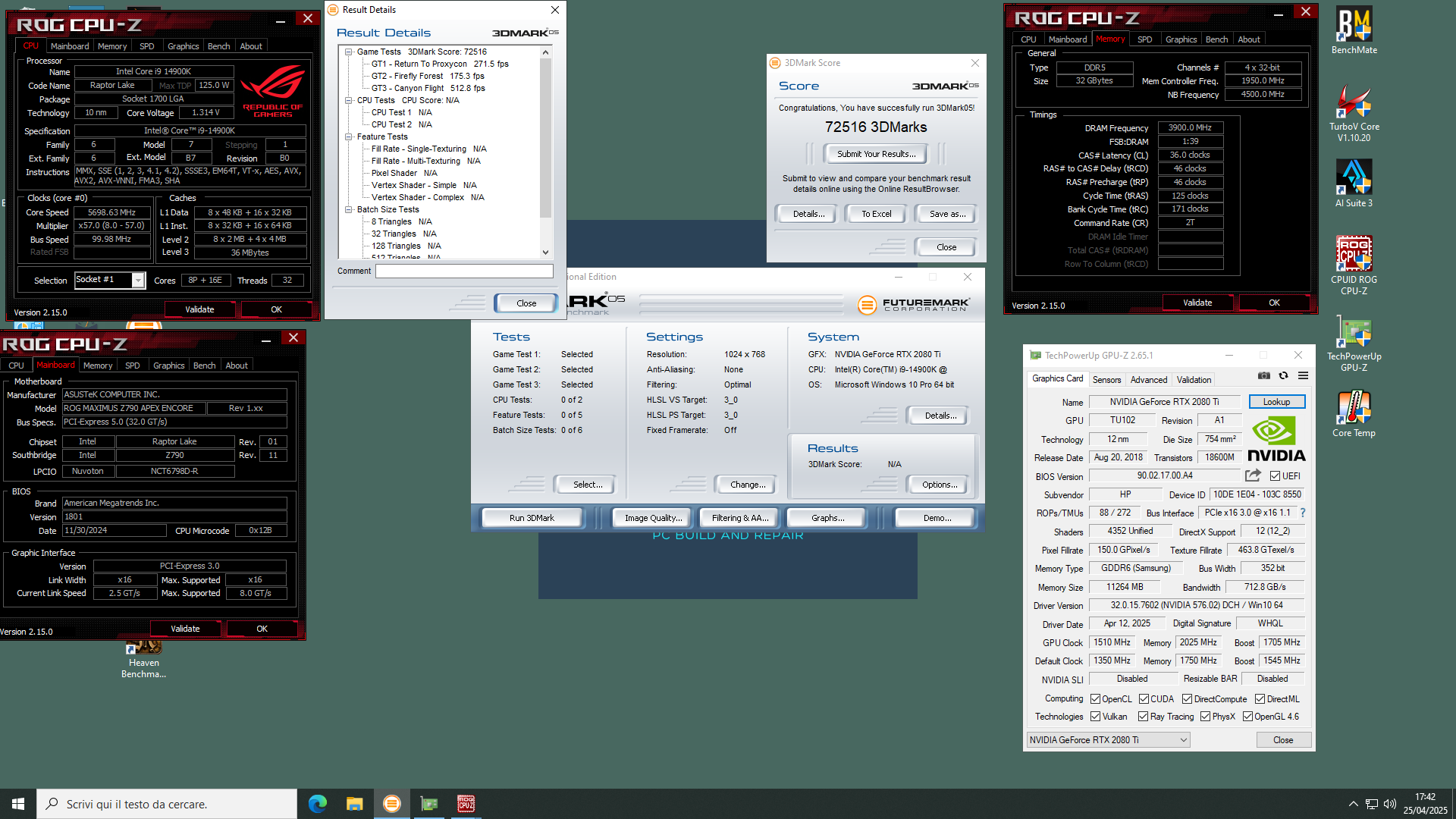Open Socket #1 selection dropdown

point(110,280)
